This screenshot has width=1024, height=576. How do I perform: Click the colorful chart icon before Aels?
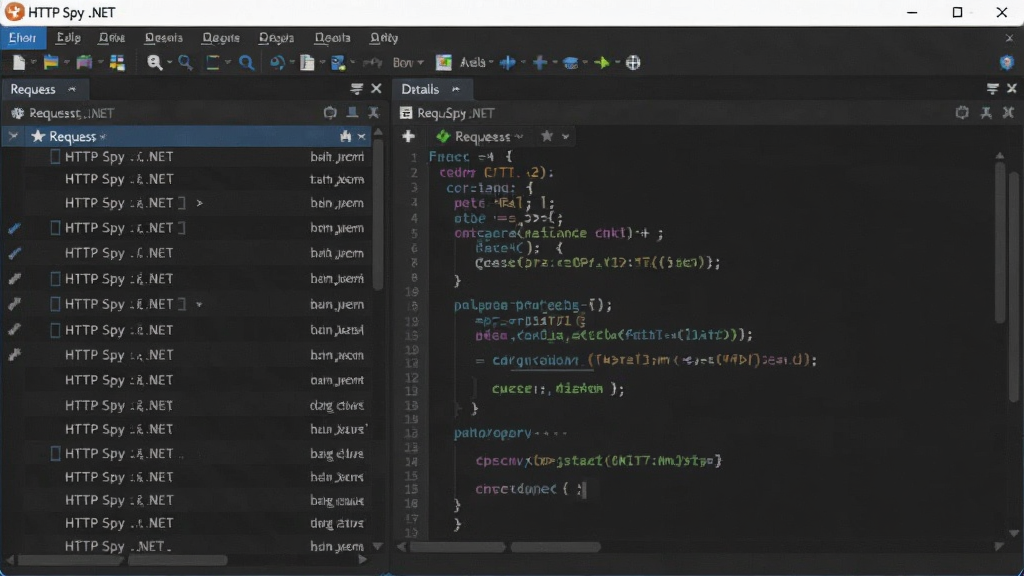443,63
